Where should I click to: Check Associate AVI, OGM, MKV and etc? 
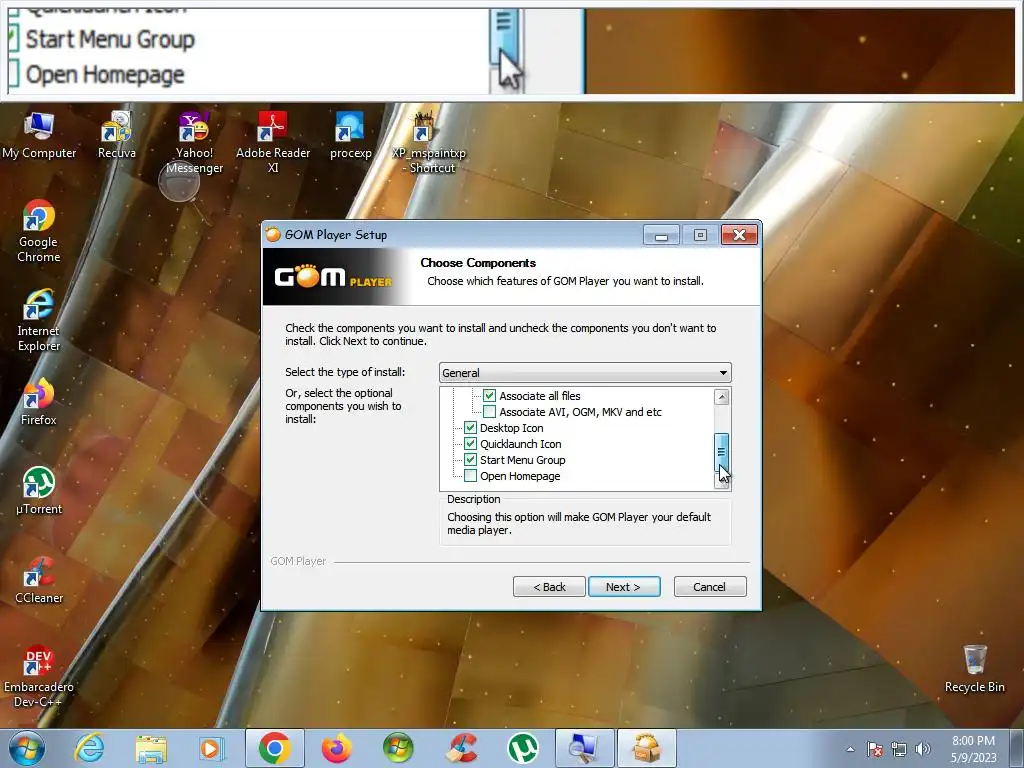489,412
